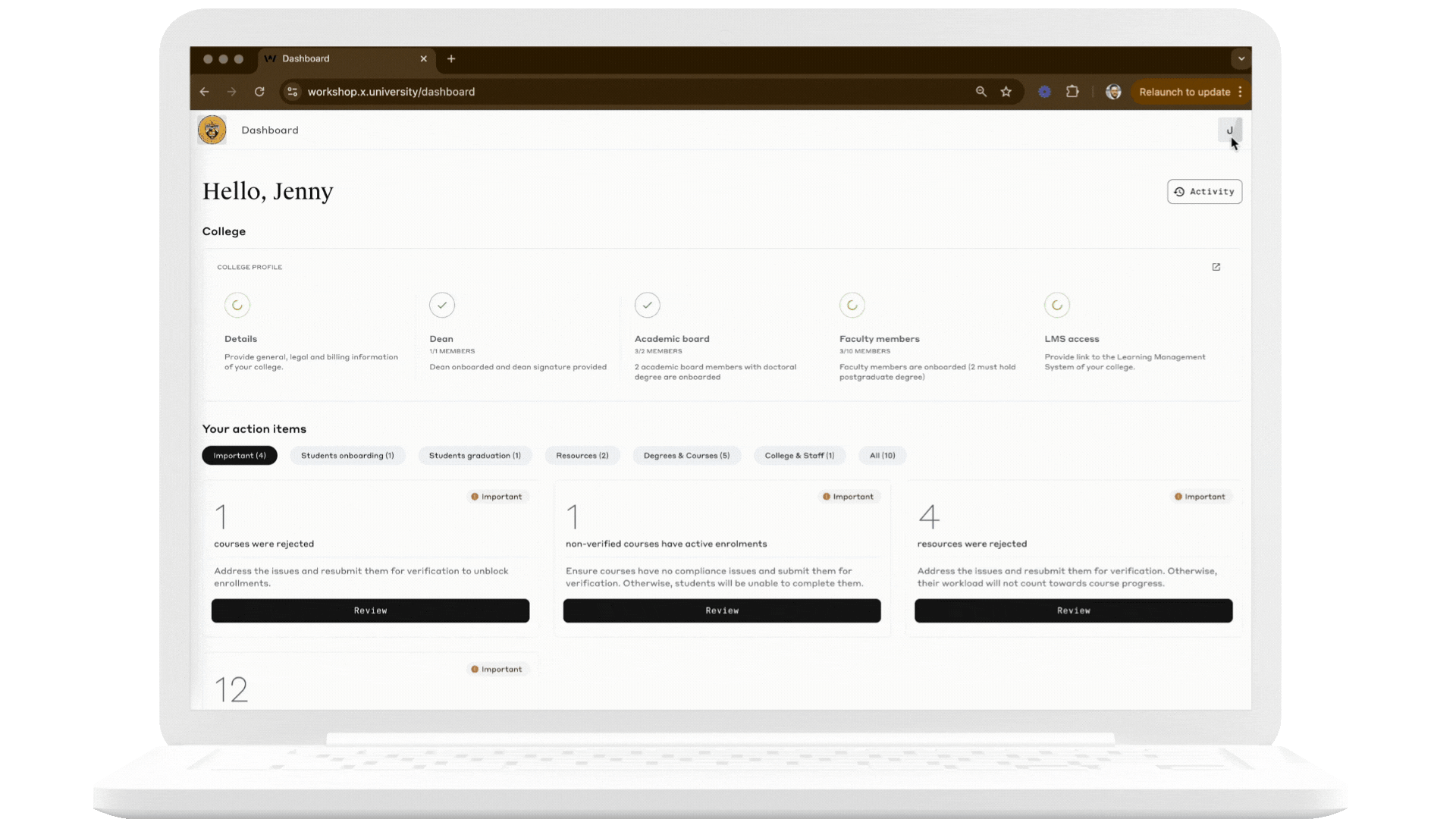Open the Activity panel button

click(x=1204, y=191)
